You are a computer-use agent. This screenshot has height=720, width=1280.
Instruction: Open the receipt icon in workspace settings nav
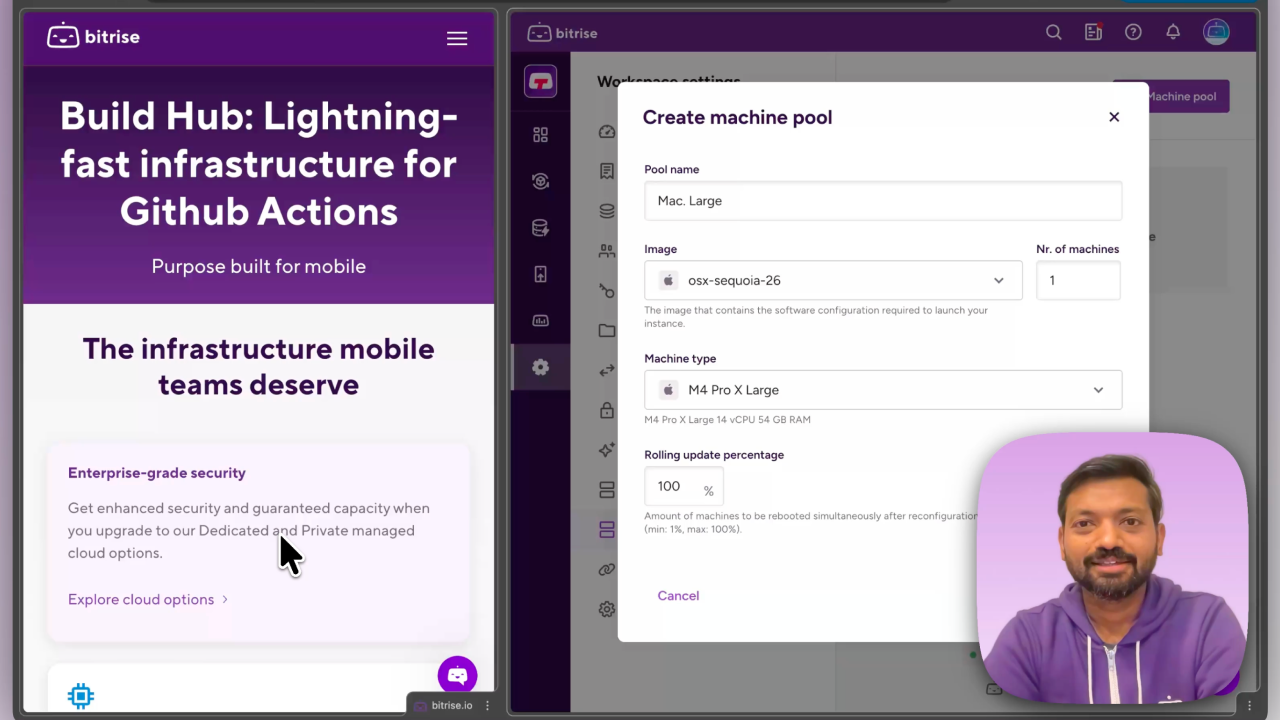pos(607,171)
